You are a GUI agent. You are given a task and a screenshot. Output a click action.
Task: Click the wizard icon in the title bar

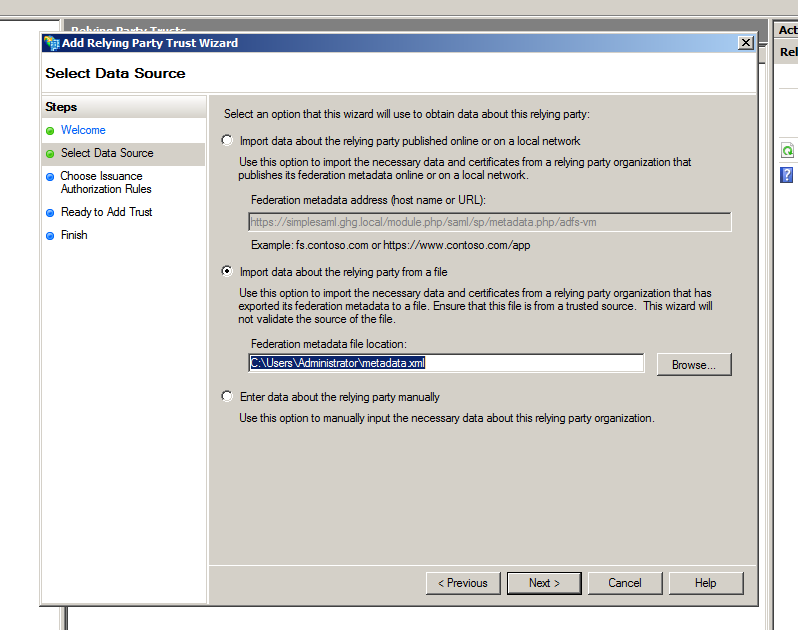(x=51, y=43)
